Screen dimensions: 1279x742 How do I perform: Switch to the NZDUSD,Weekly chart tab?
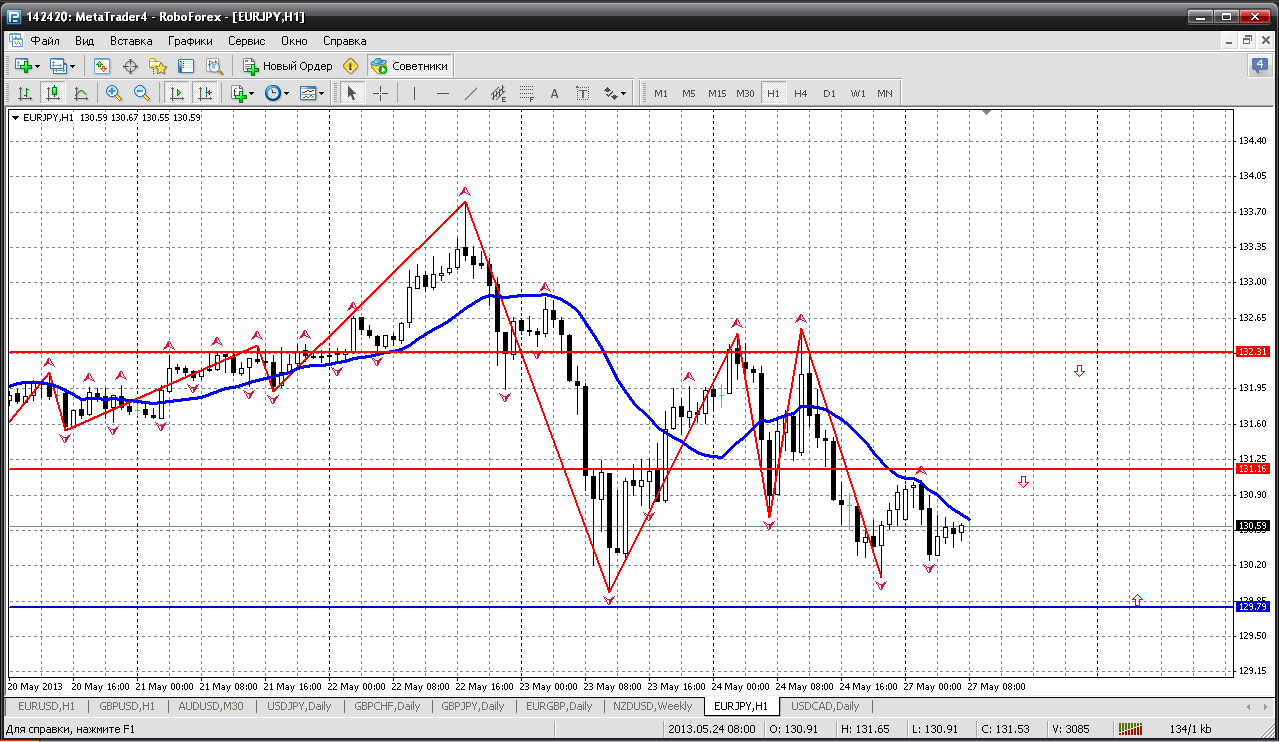pyautogui.click(x=650, y=706)
